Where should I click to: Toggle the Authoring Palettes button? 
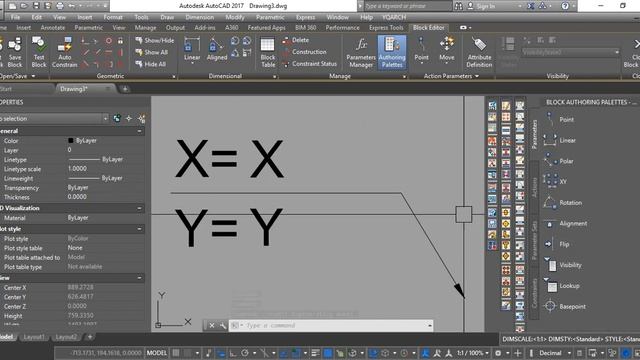392,52
